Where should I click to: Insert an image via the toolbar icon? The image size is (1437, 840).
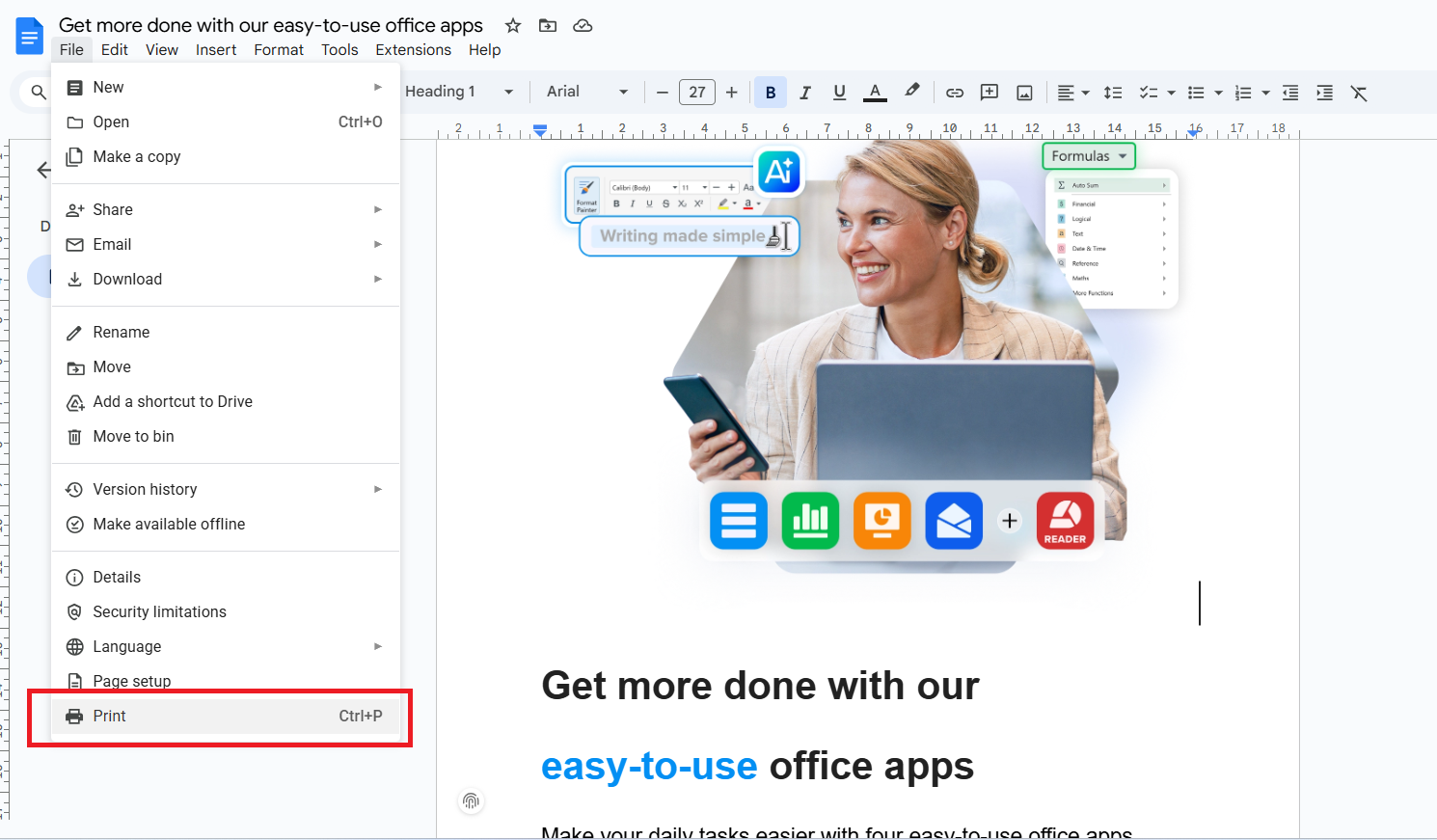[1023, 92]
